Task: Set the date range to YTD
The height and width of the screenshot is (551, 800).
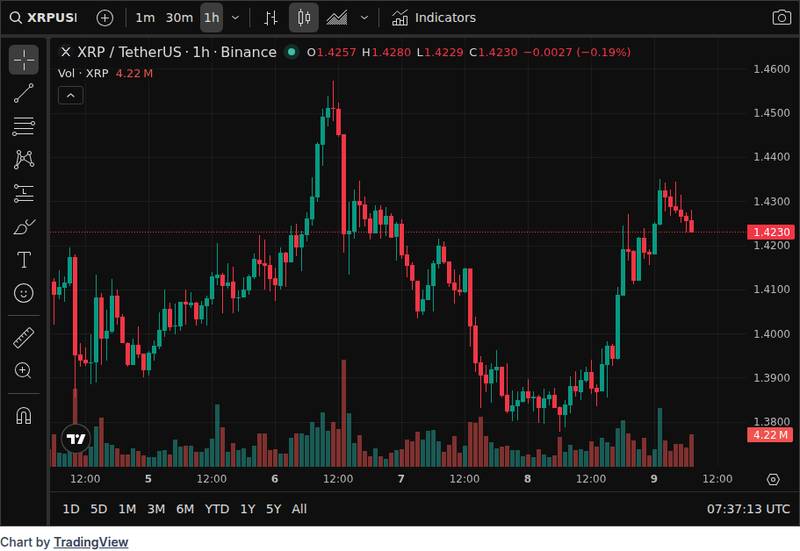Action: pos(217,509)
